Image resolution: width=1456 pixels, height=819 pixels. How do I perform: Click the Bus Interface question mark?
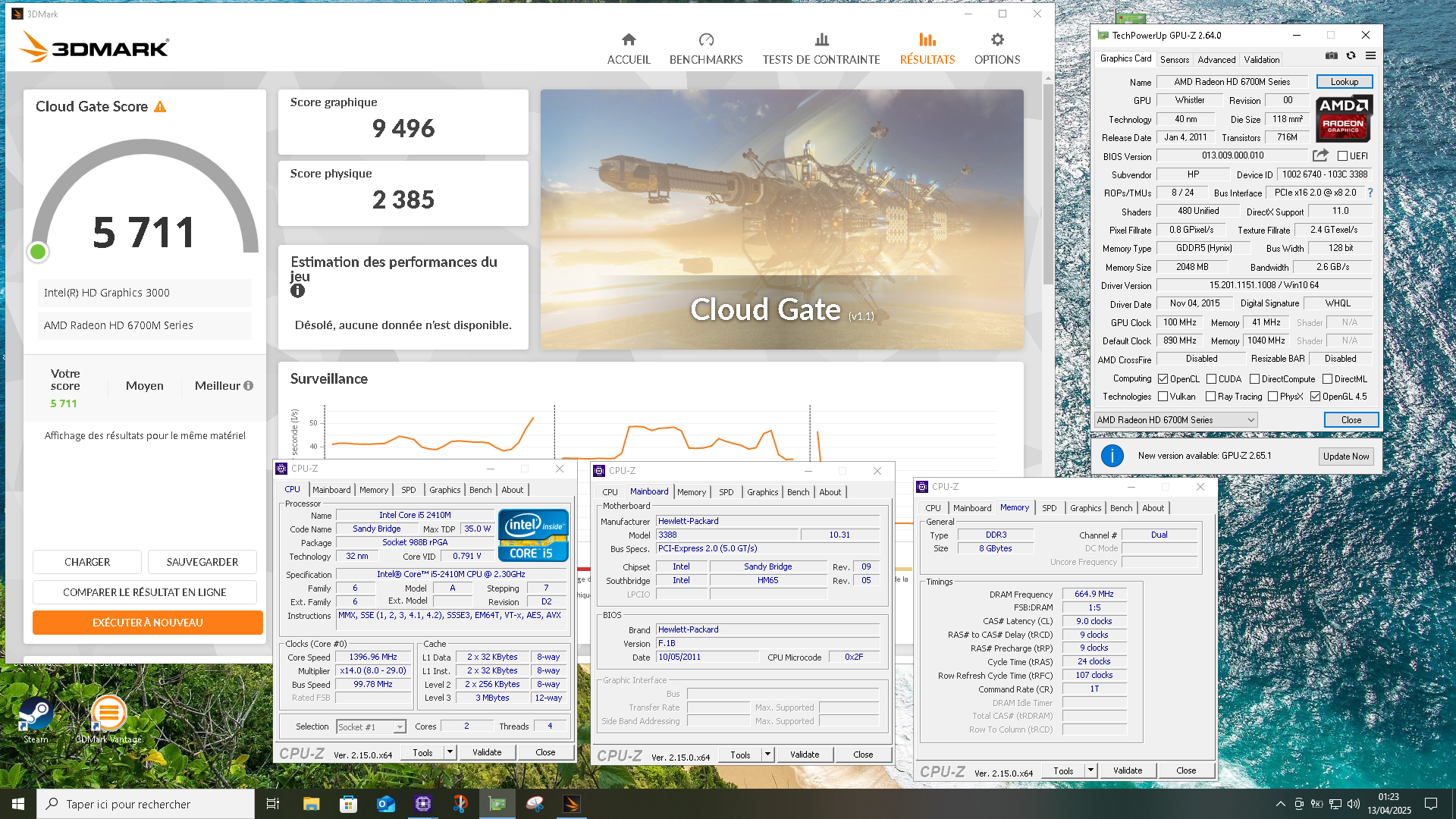tap(1370, 193)
